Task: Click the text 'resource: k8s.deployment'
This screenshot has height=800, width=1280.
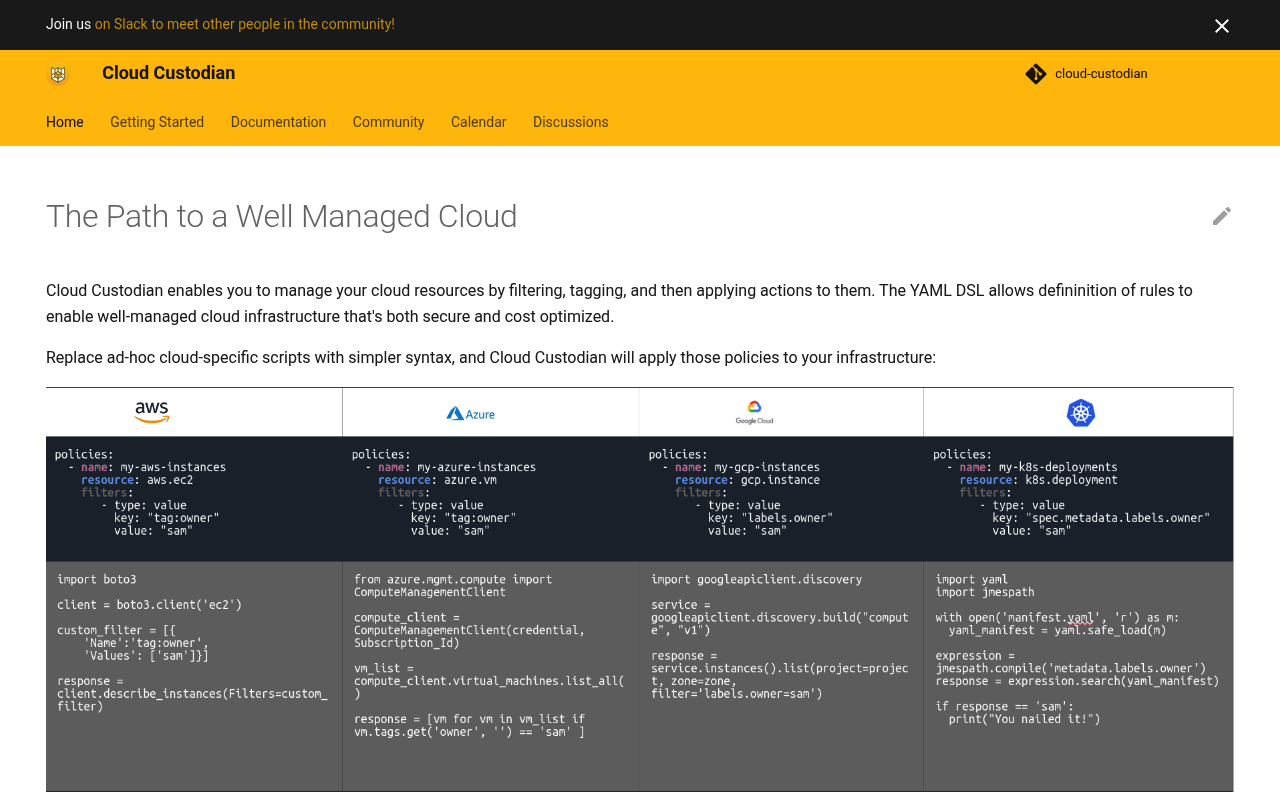Action: pyautogui.click(x=1039, y=480)
